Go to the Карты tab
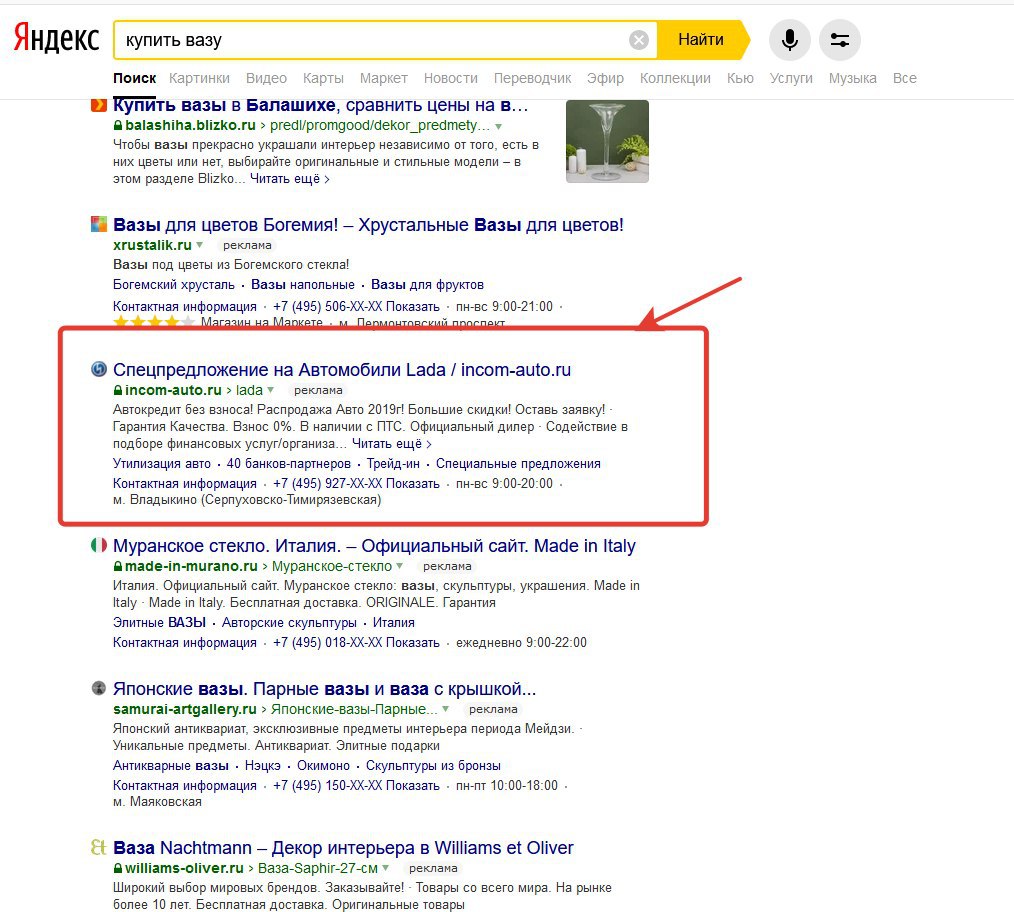 point(323,78)
